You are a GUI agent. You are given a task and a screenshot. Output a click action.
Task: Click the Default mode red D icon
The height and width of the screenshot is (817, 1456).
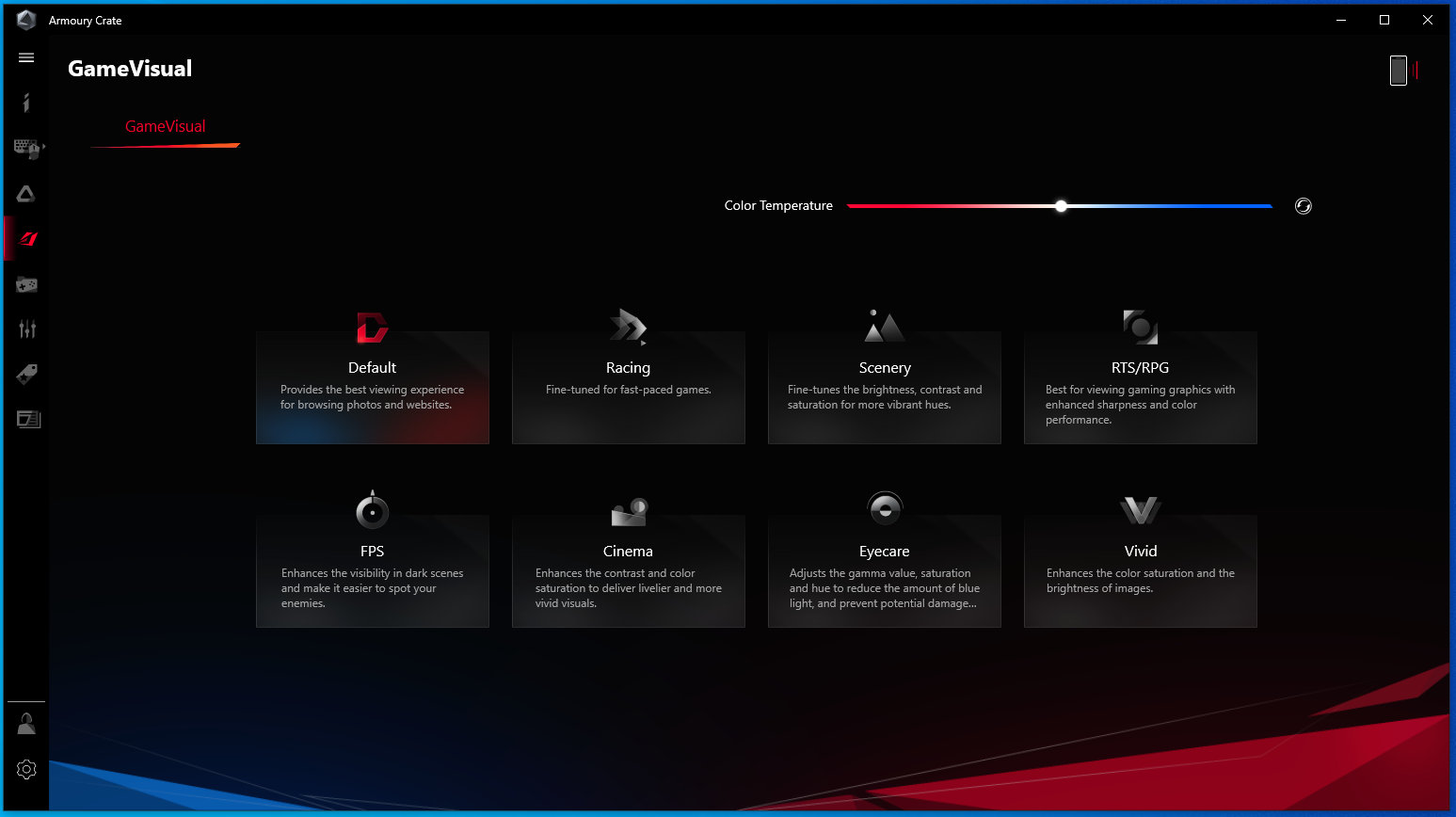[x=372, y=328]
